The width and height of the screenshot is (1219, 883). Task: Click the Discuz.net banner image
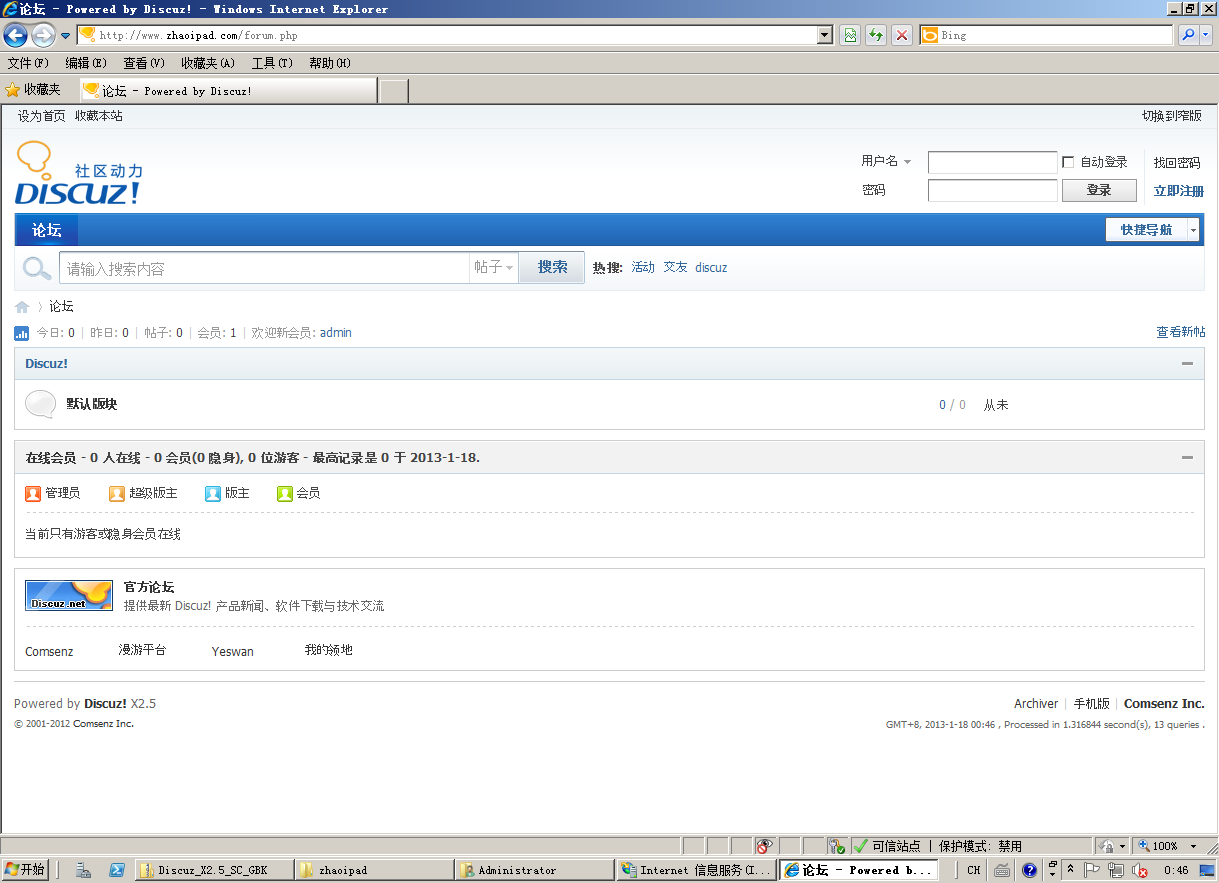tap(69, 595)
